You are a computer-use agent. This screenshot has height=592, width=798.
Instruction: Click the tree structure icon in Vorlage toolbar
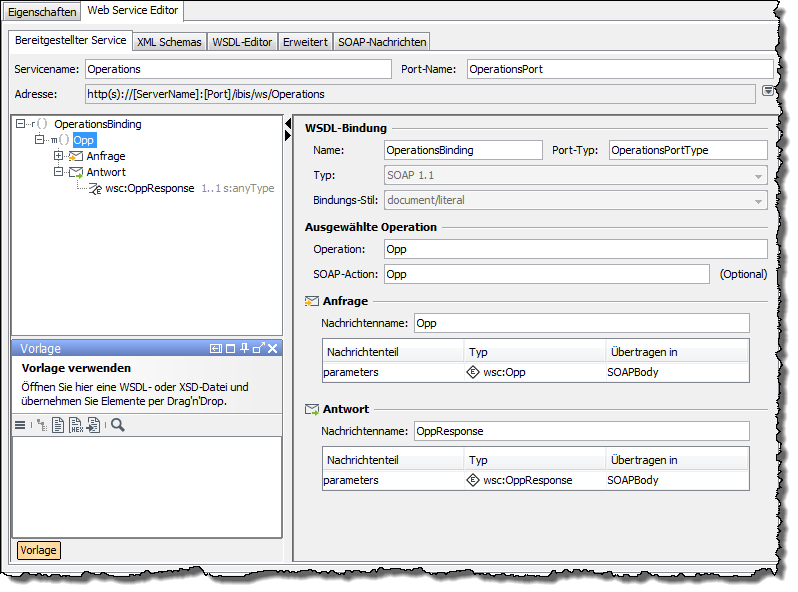pyautogui.click(x=41, y=425)
